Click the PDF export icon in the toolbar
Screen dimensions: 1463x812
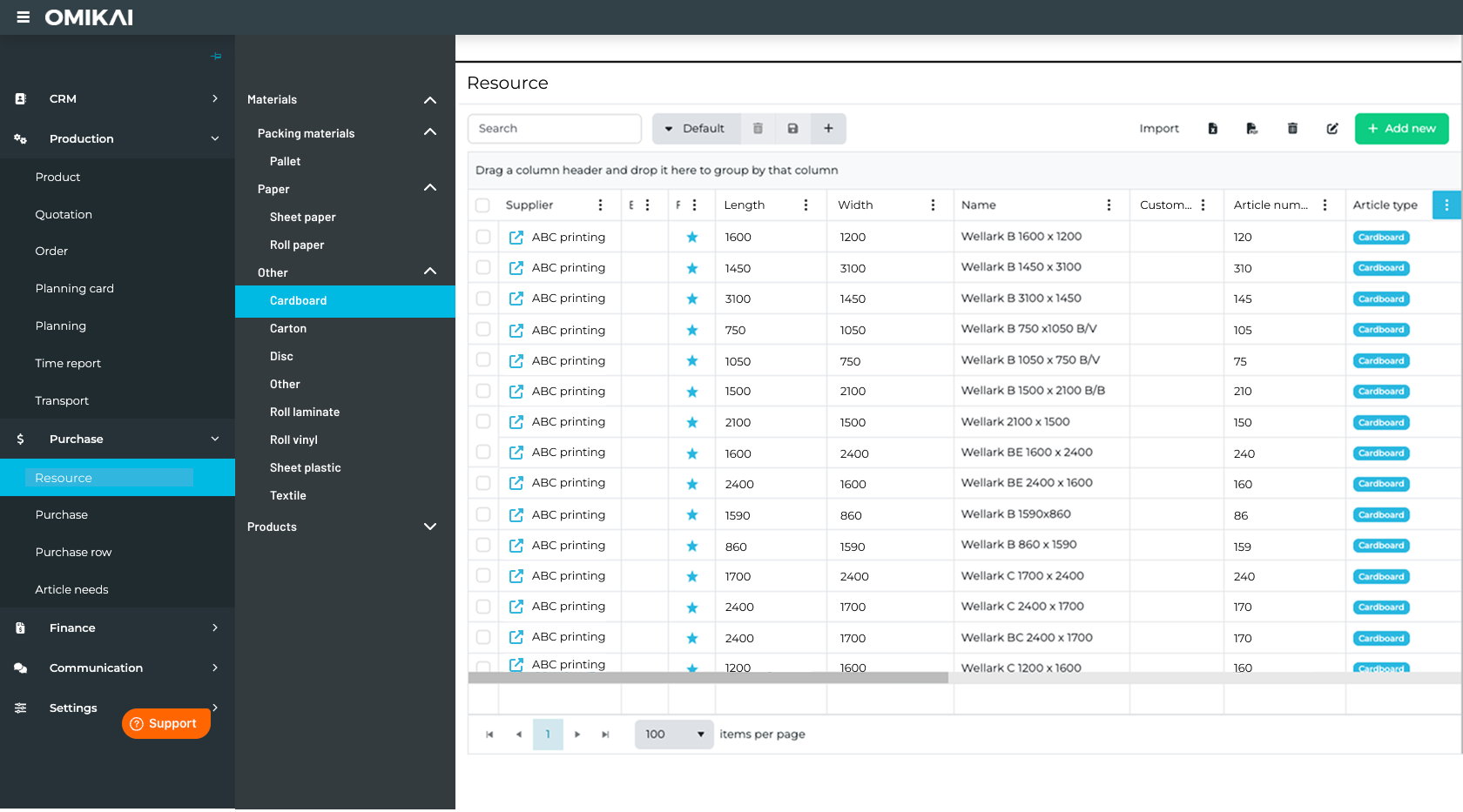click(x=1251, y=129)
